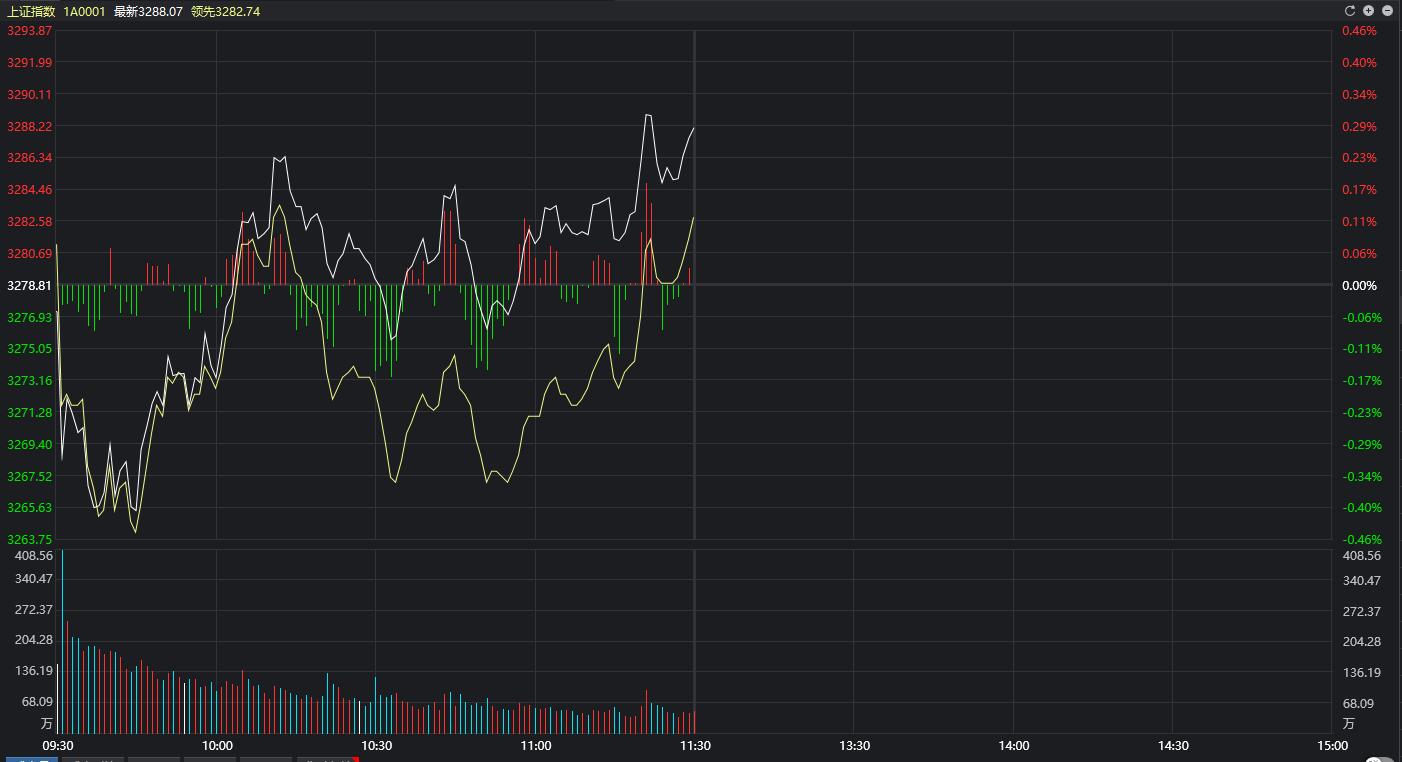Click the 0.00% baseline percent label

tap(1360, 286)
